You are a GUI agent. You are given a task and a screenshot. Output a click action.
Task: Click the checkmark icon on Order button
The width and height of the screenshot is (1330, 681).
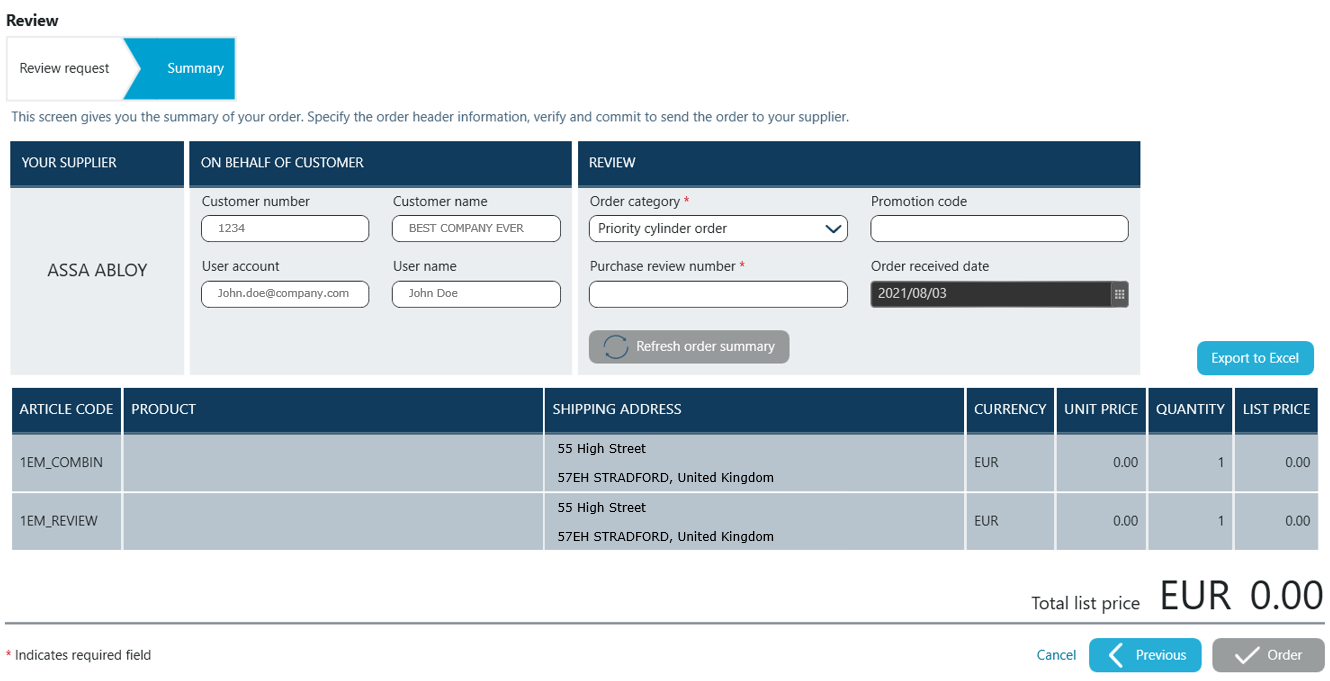(x=1246, y=655)
